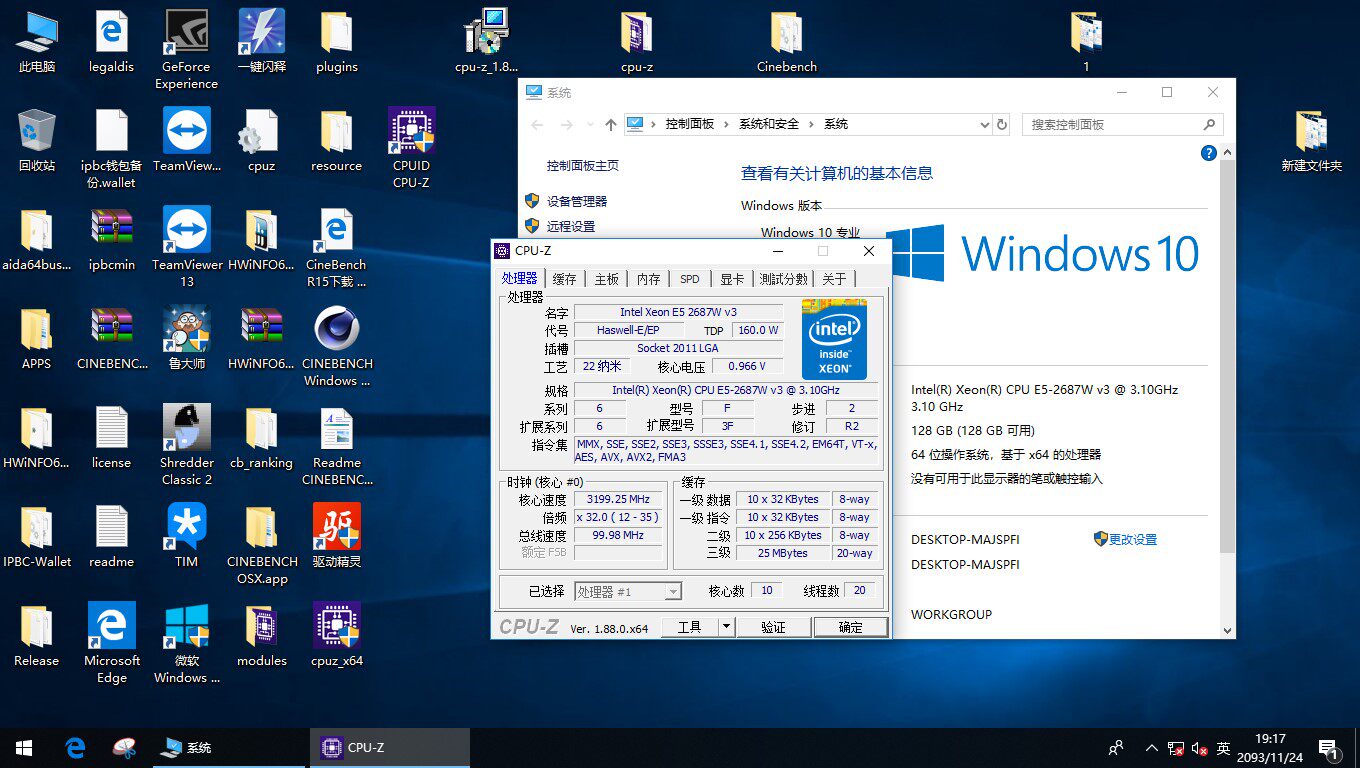This screenshot has height=768, width=1360.
Task: Expand the 控制面板 breadcrumb arrow
Action: (727, 124)
